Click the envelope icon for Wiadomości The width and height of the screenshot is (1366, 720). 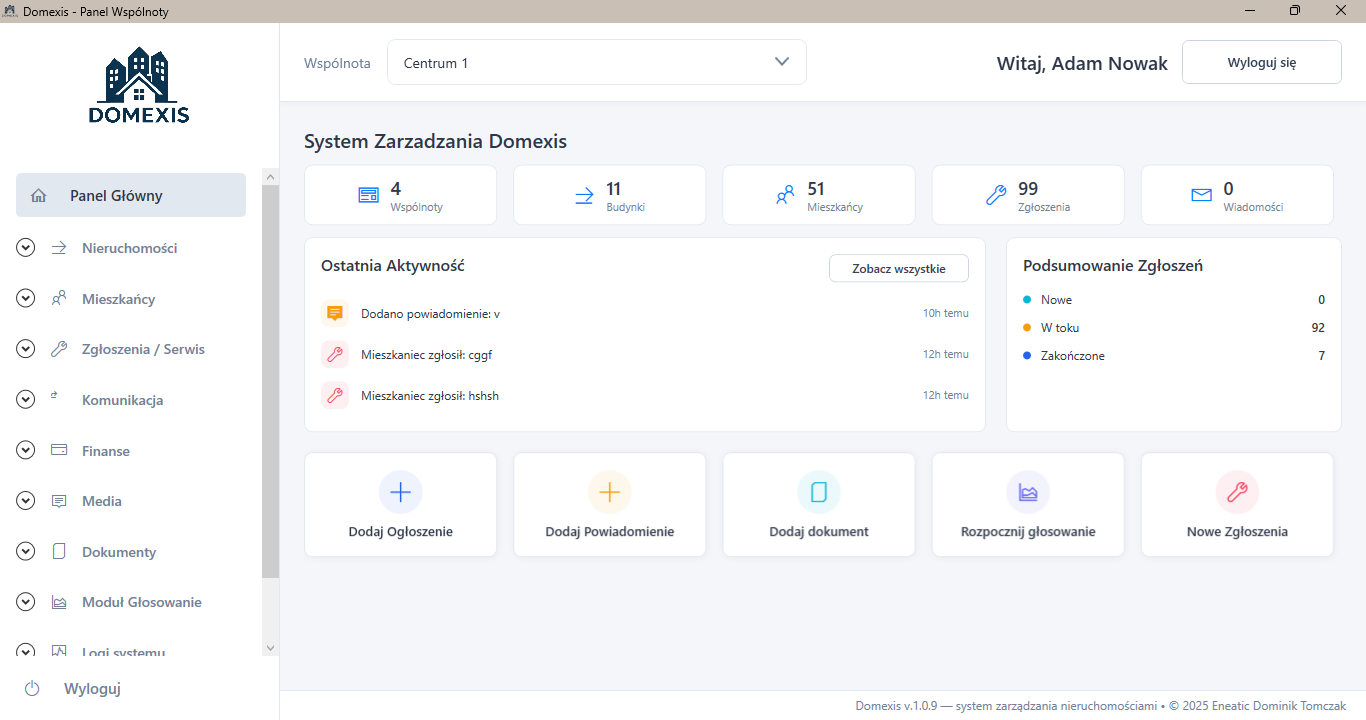pyautogui.click(x=1201, y=195)
